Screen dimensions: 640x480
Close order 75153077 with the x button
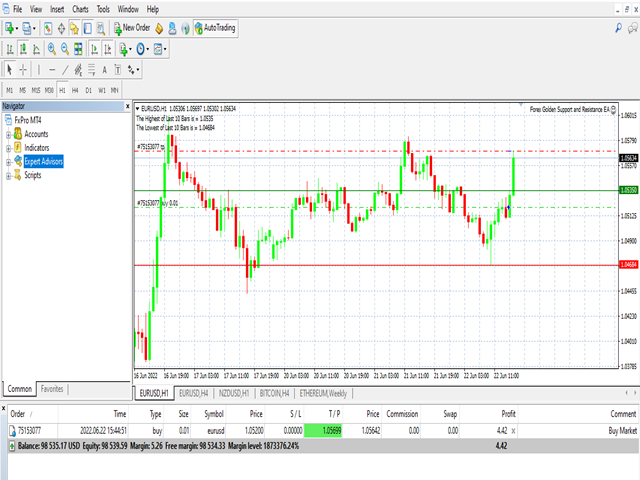point(513,431)
